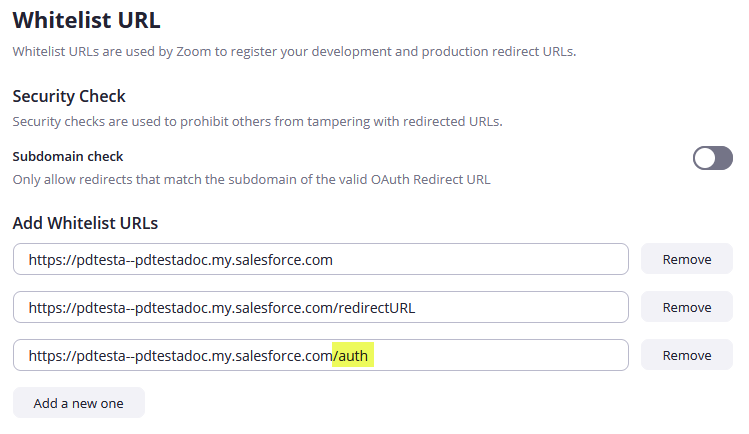The height and width of the screenshot is (434, 749).
Task: Click the 'Only allow redirects' description text
Action: tap(251, 179)
